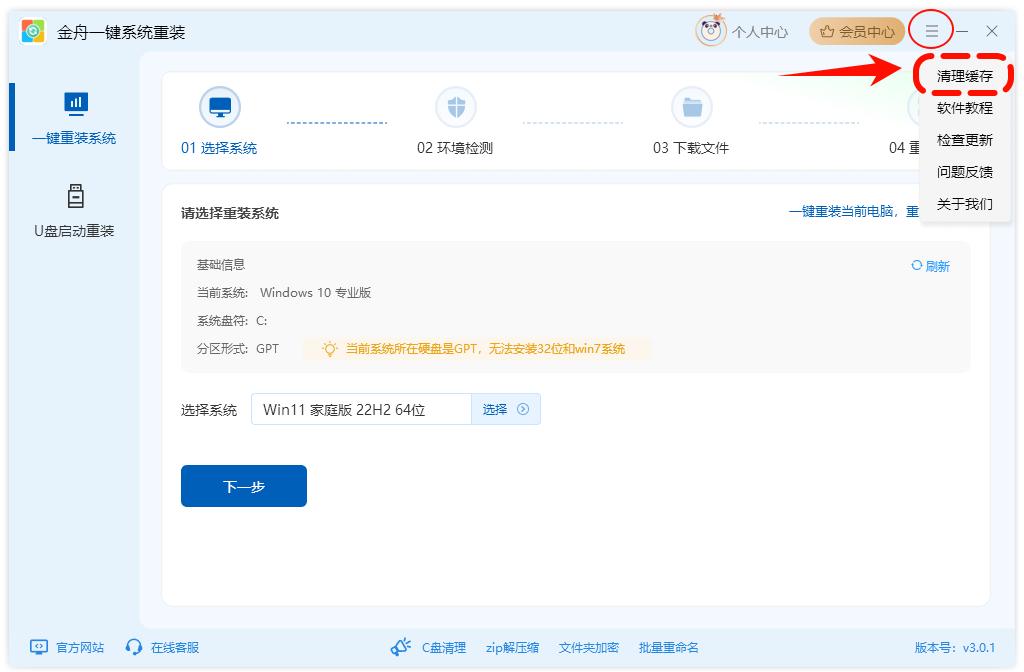
Task: Open 软件教程 from the menu
Action: 964,108
